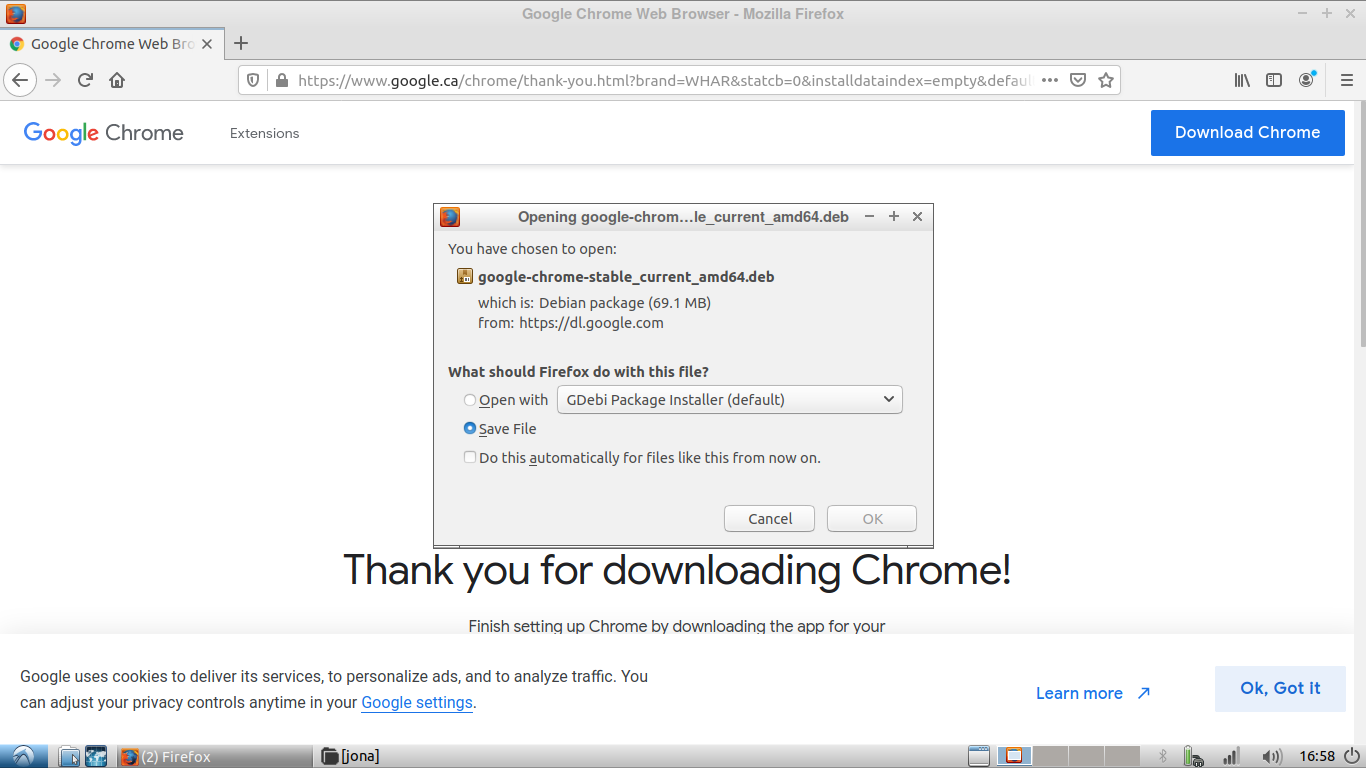
Task: Click the forward navigation arrow
Action: (x=53, y=80)
